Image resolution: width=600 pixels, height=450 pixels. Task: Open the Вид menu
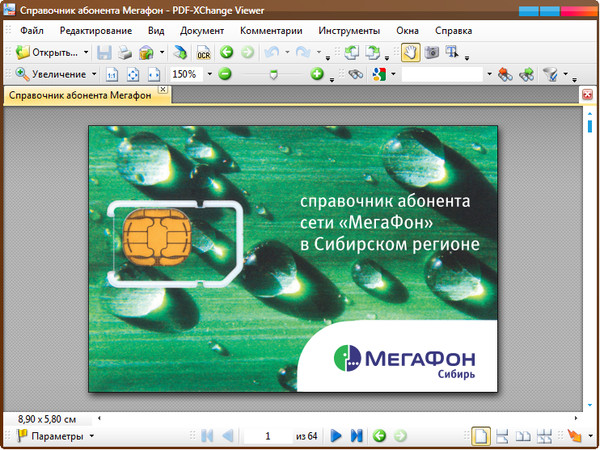(156, 31)
